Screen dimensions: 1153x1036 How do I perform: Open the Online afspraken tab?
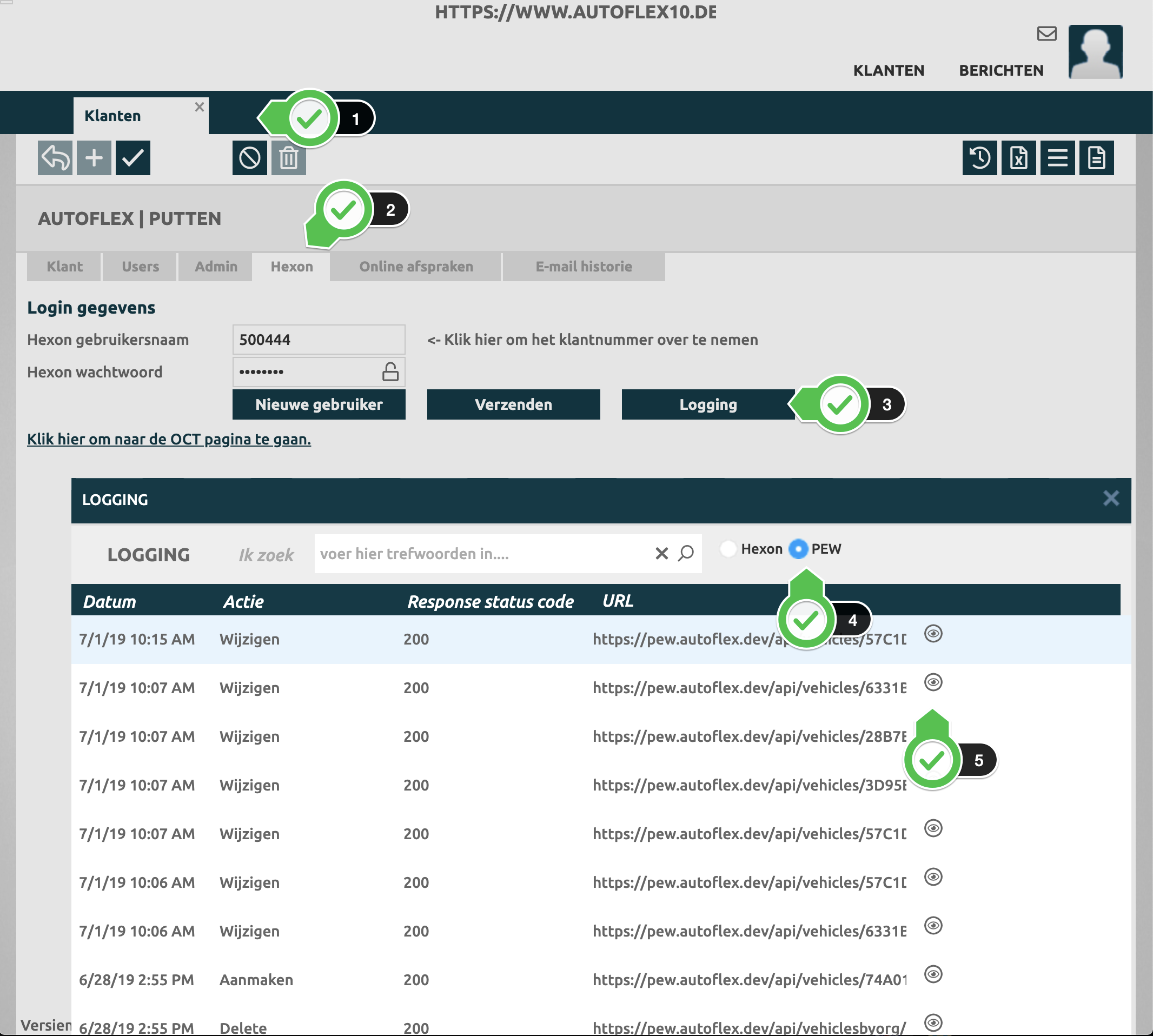click(416, 267)
